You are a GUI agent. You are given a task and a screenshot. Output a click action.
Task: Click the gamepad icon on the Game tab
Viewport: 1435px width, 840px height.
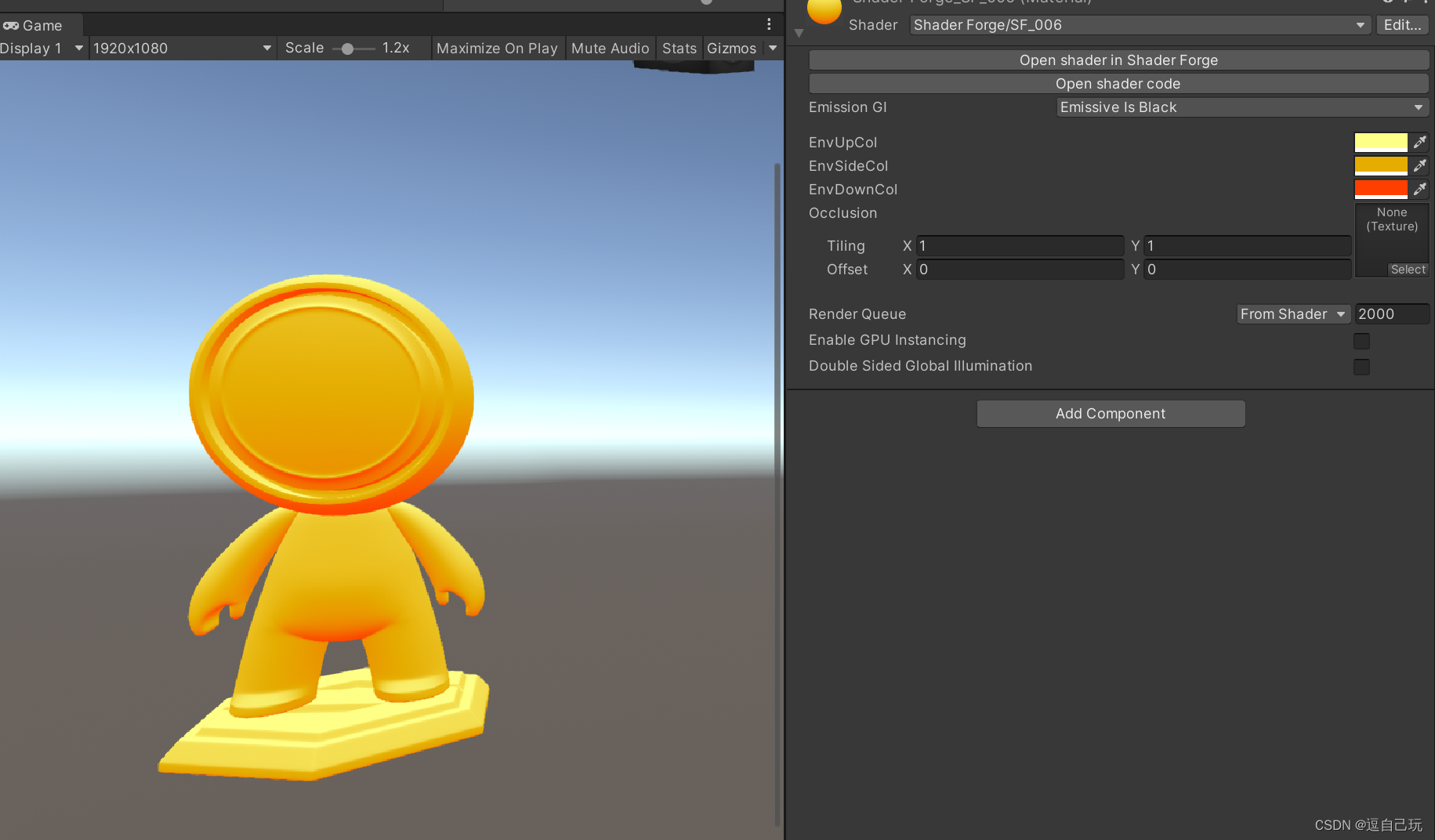tap(11, 25)
